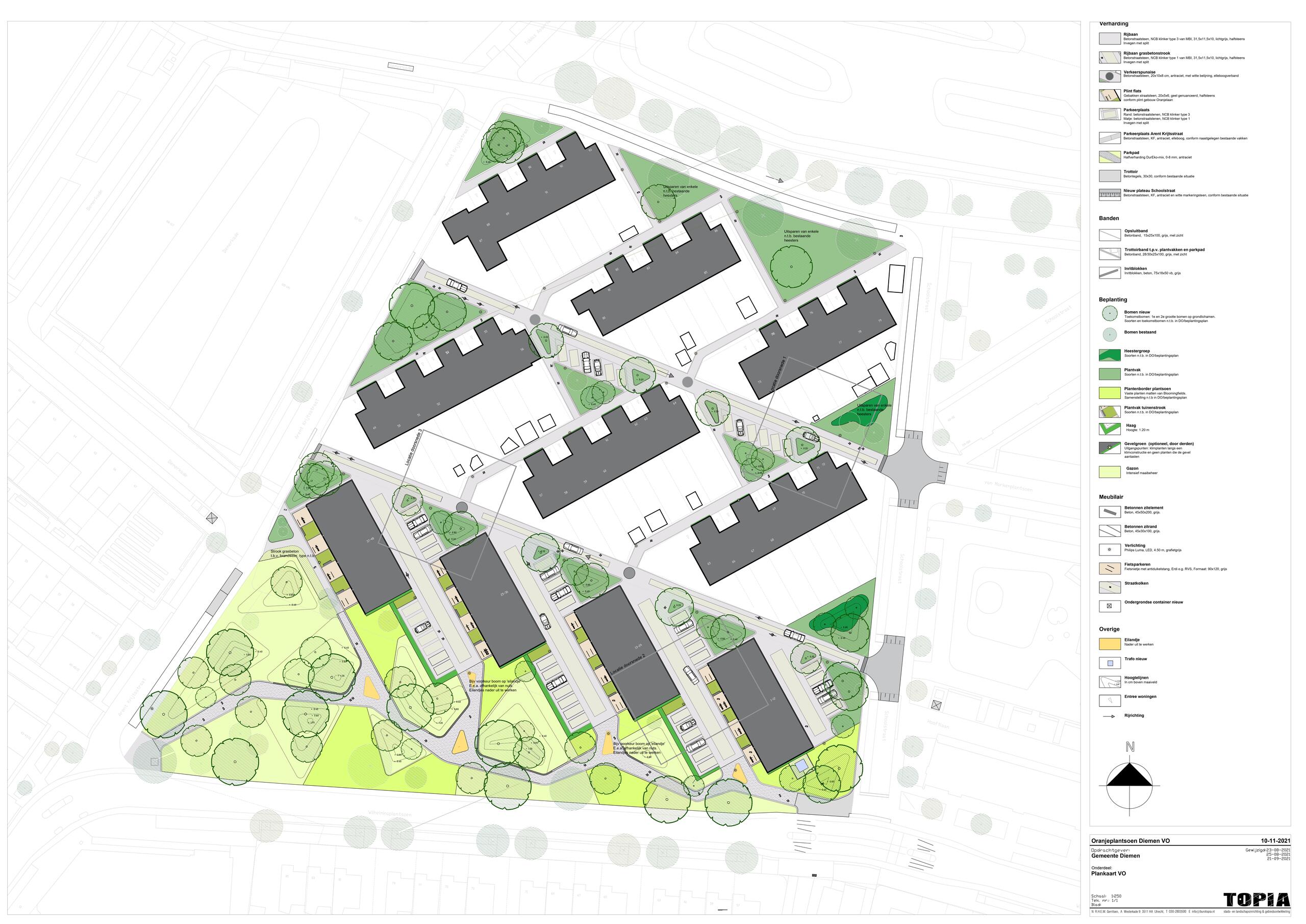Click the Trafo nieuw legend icon

[x=1109, y=663]
